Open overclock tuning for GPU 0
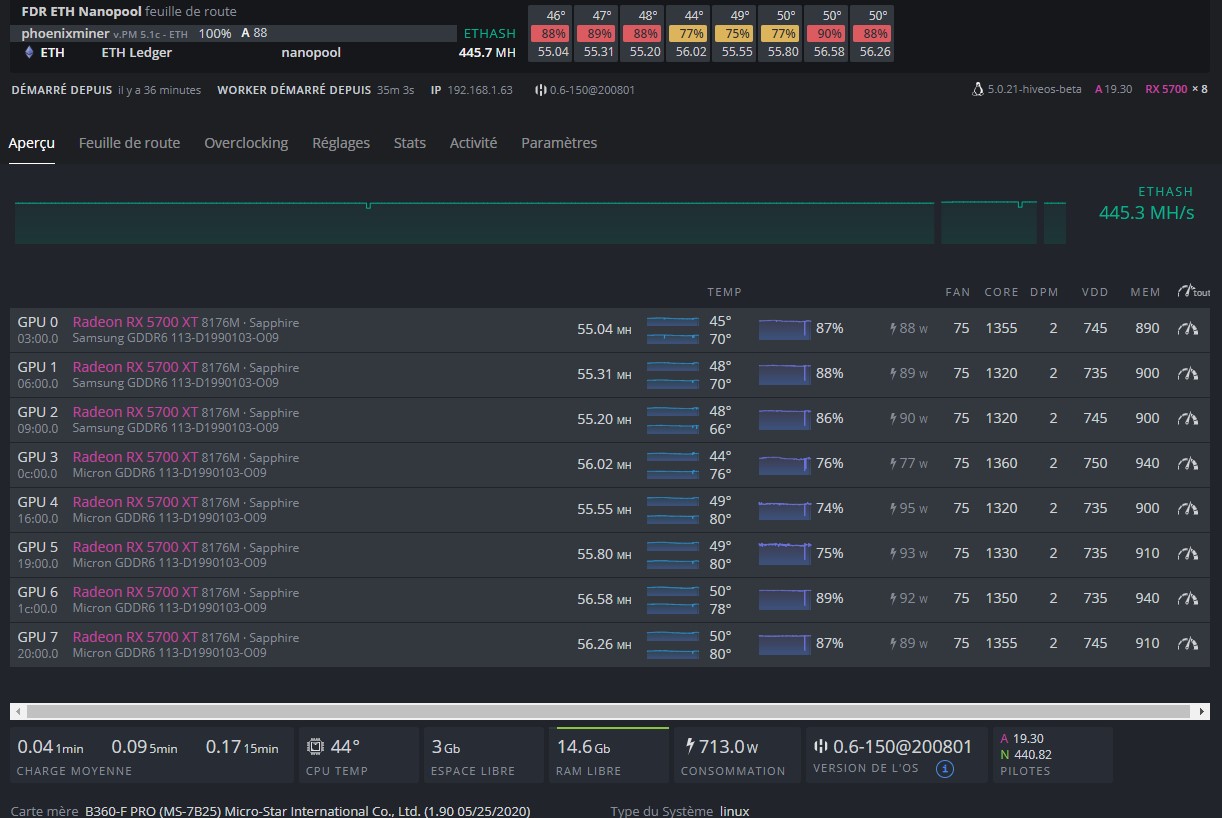The height and width of the screenshot is (818, 1222). click(x=1188, y=328)
